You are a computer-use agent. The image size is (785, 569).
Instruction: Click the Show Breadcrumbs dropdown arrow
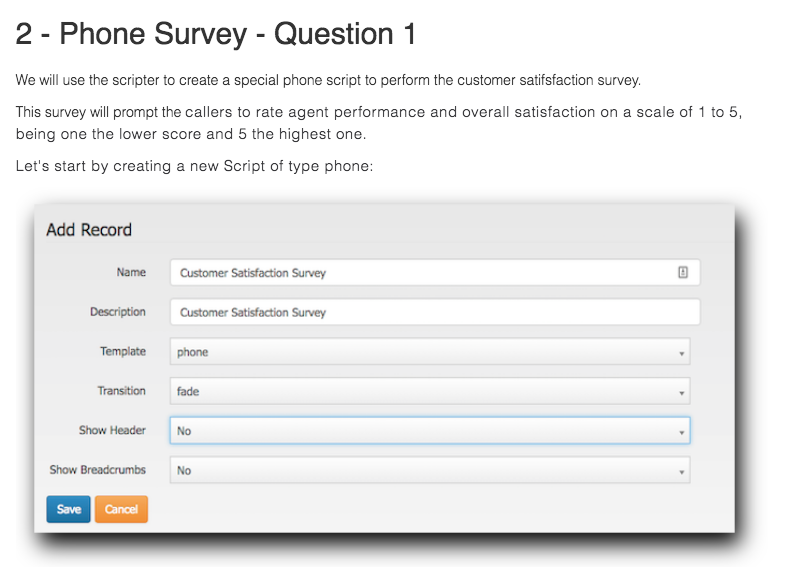tap(681, 472)
